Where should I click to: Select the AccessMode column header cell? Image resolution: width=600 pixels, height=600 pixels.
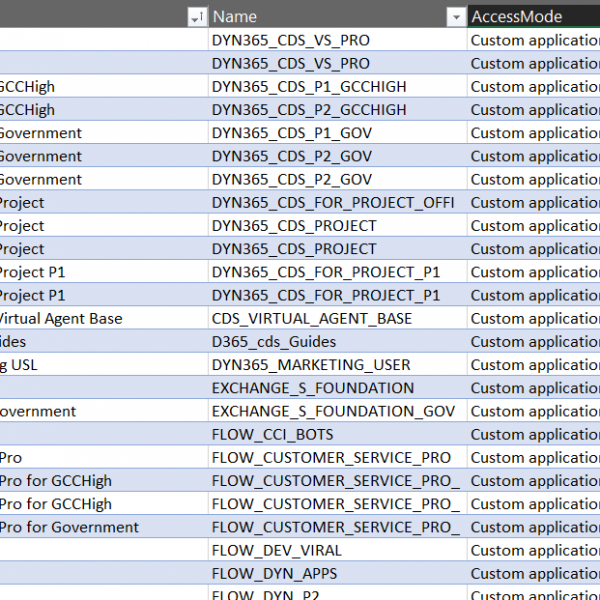(534, 16)
